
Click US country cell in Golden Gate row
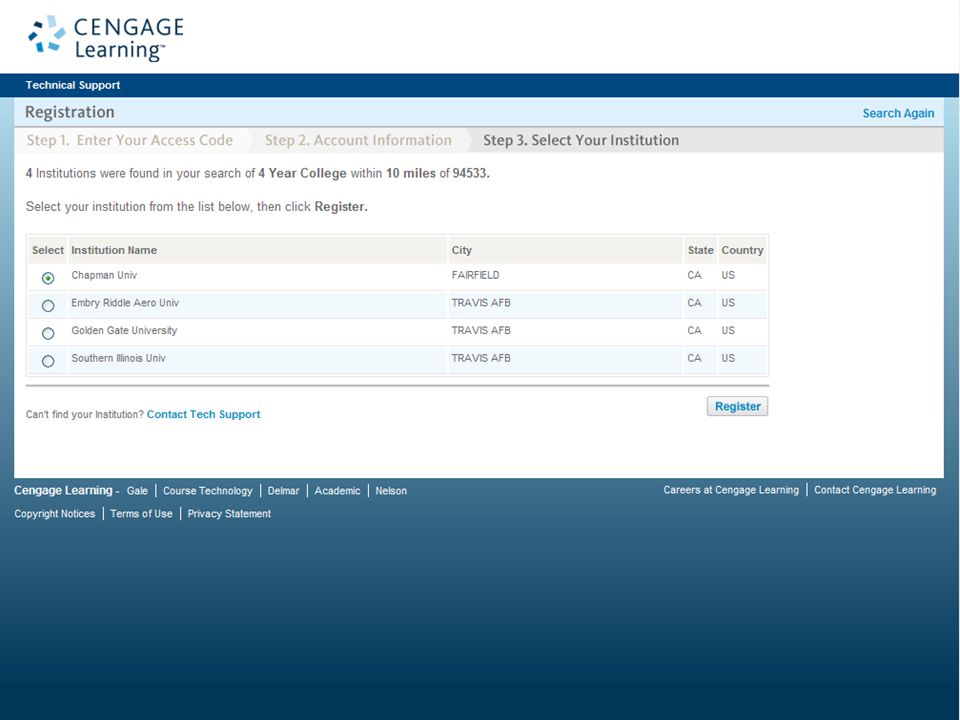728,331
